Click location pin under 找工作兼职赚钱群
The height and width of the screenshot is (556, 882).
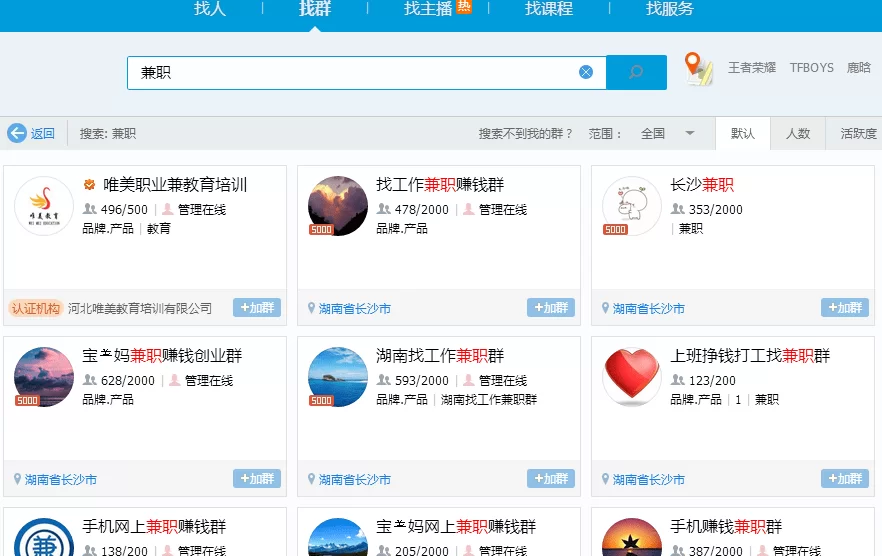tap(312, 309)
